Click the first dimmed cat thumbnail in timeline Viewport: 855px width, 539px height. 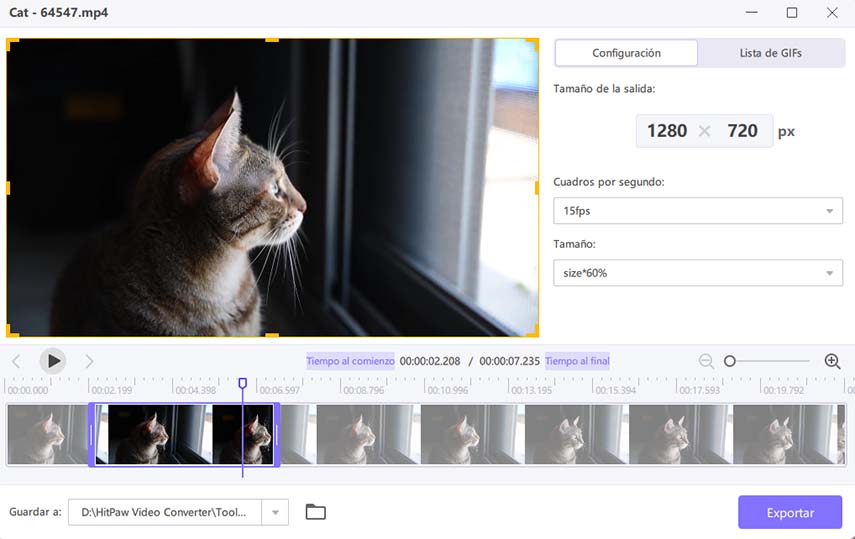tap(47, 435)
